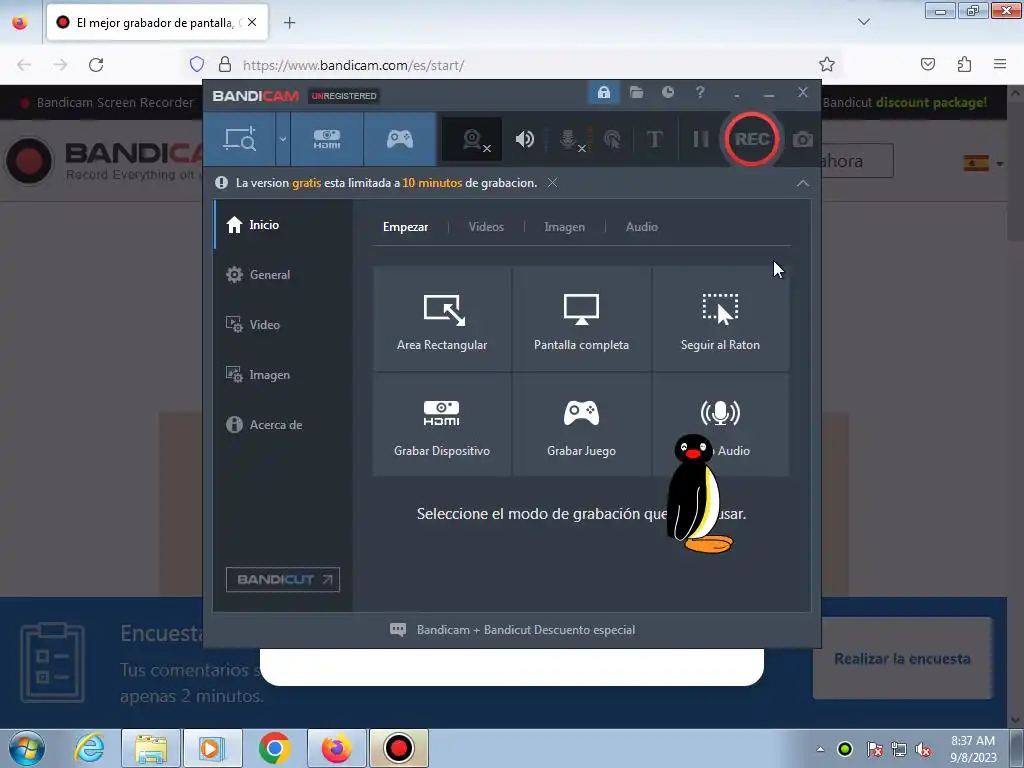Close the El mejor grabador tab
This screenshot has height=768, width=1024.
(x=252, y=23)
